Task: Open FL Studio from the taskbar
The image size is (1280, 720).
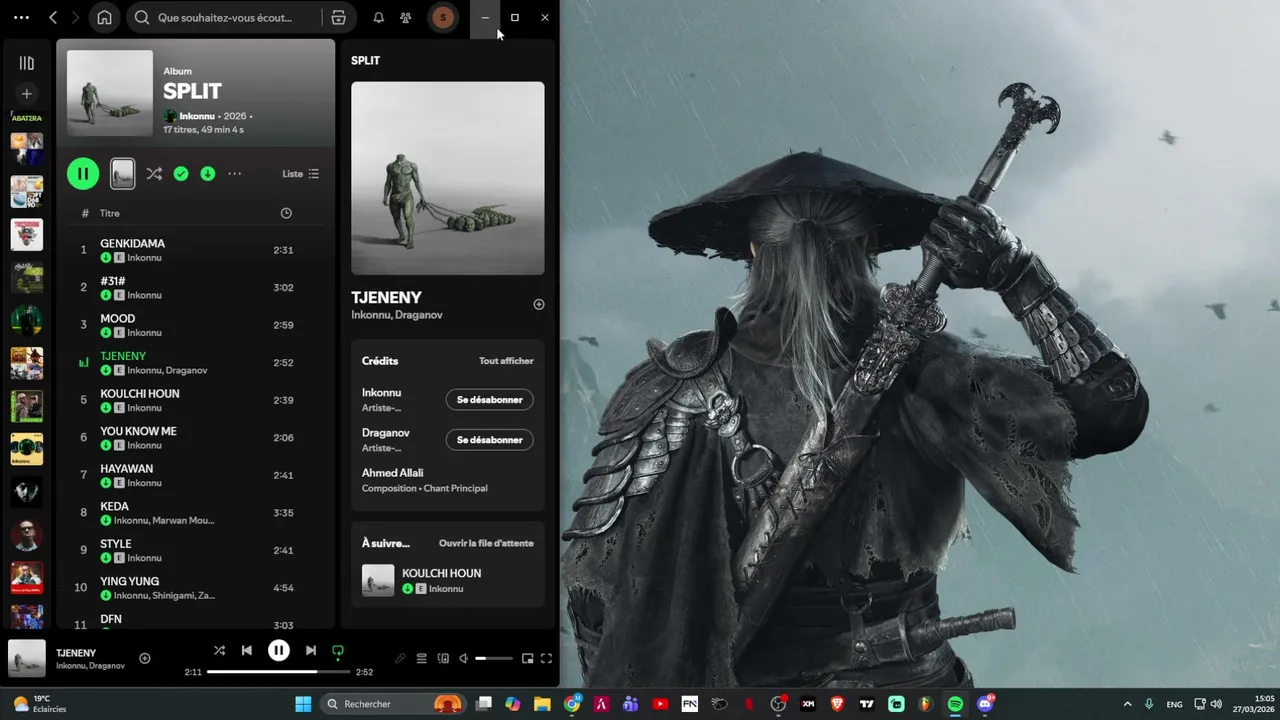Action: [925, 704]
